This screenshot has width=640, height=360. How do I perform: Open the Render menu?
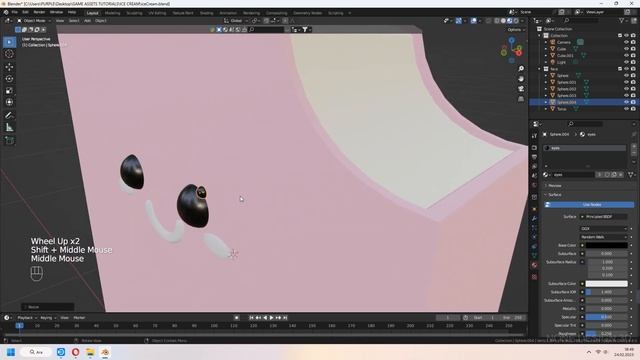coord(39,13)
